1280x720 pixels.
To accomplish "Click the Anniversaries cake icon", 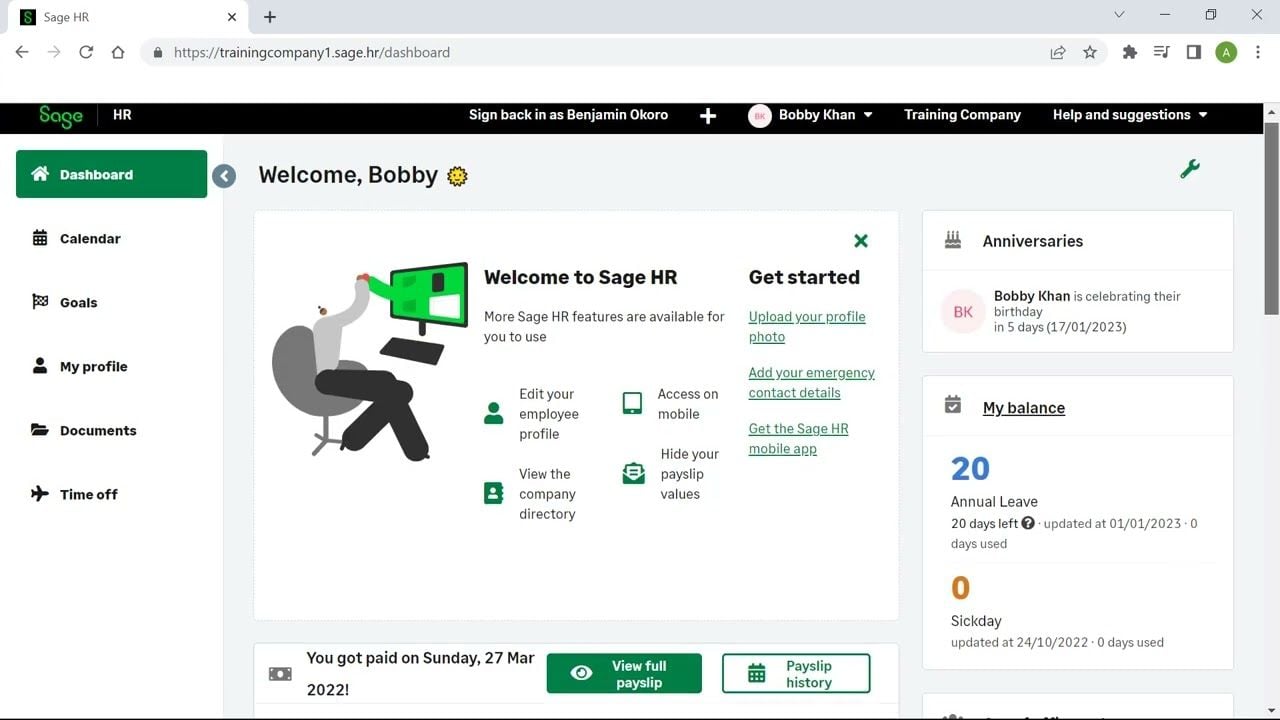I will click(953, 240).
